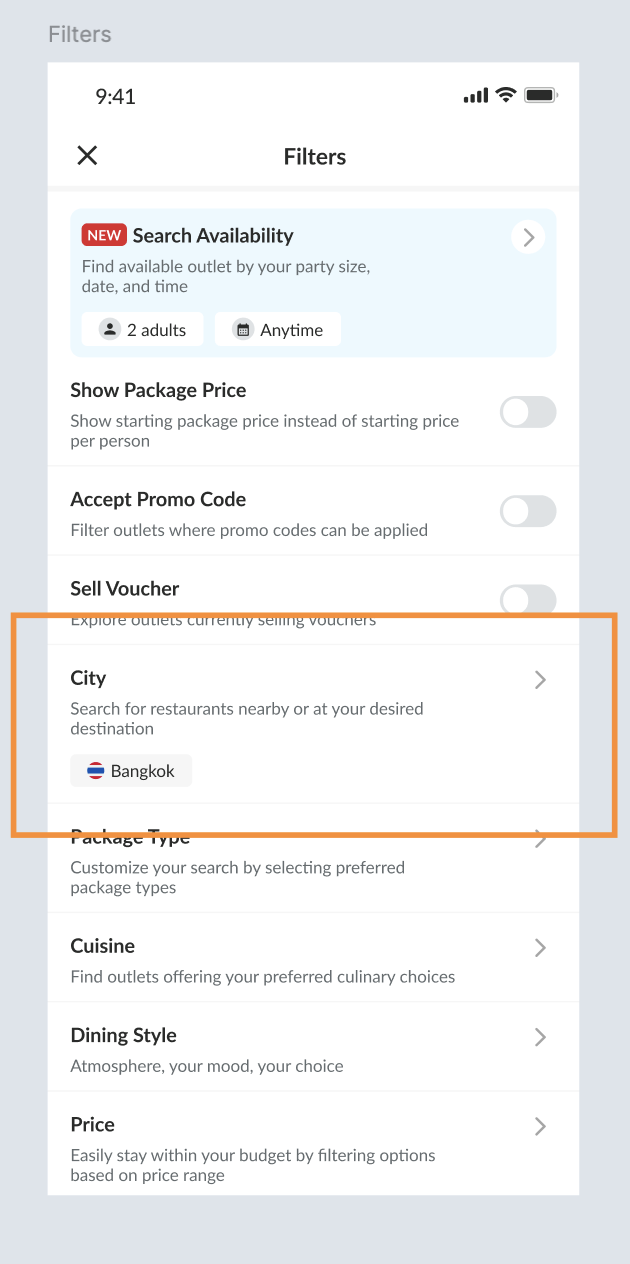Image resolution: width=630 pixels, height=1264 pixels.
Task: Choose the Anytime date chip
Action: [x=278, y=330]
